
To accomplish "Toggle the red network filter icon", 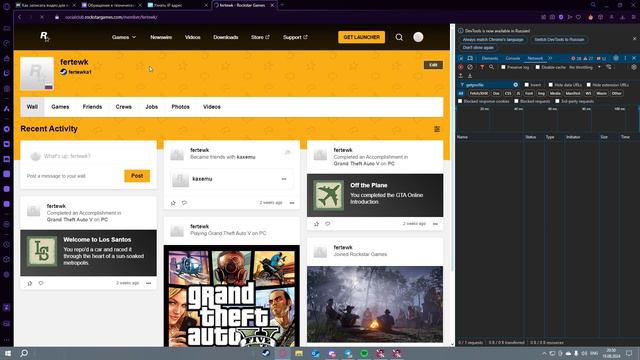I will click(x=482, y=67).
